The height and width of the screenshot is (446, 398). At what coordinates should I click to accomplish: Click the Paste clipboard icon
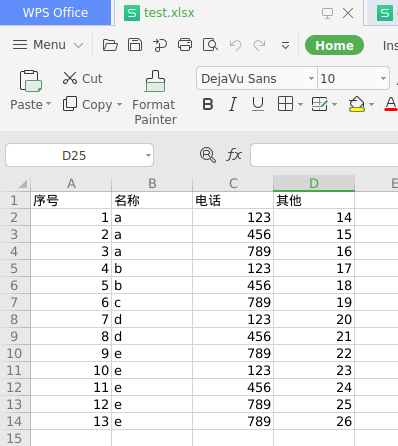pos(30,81)
